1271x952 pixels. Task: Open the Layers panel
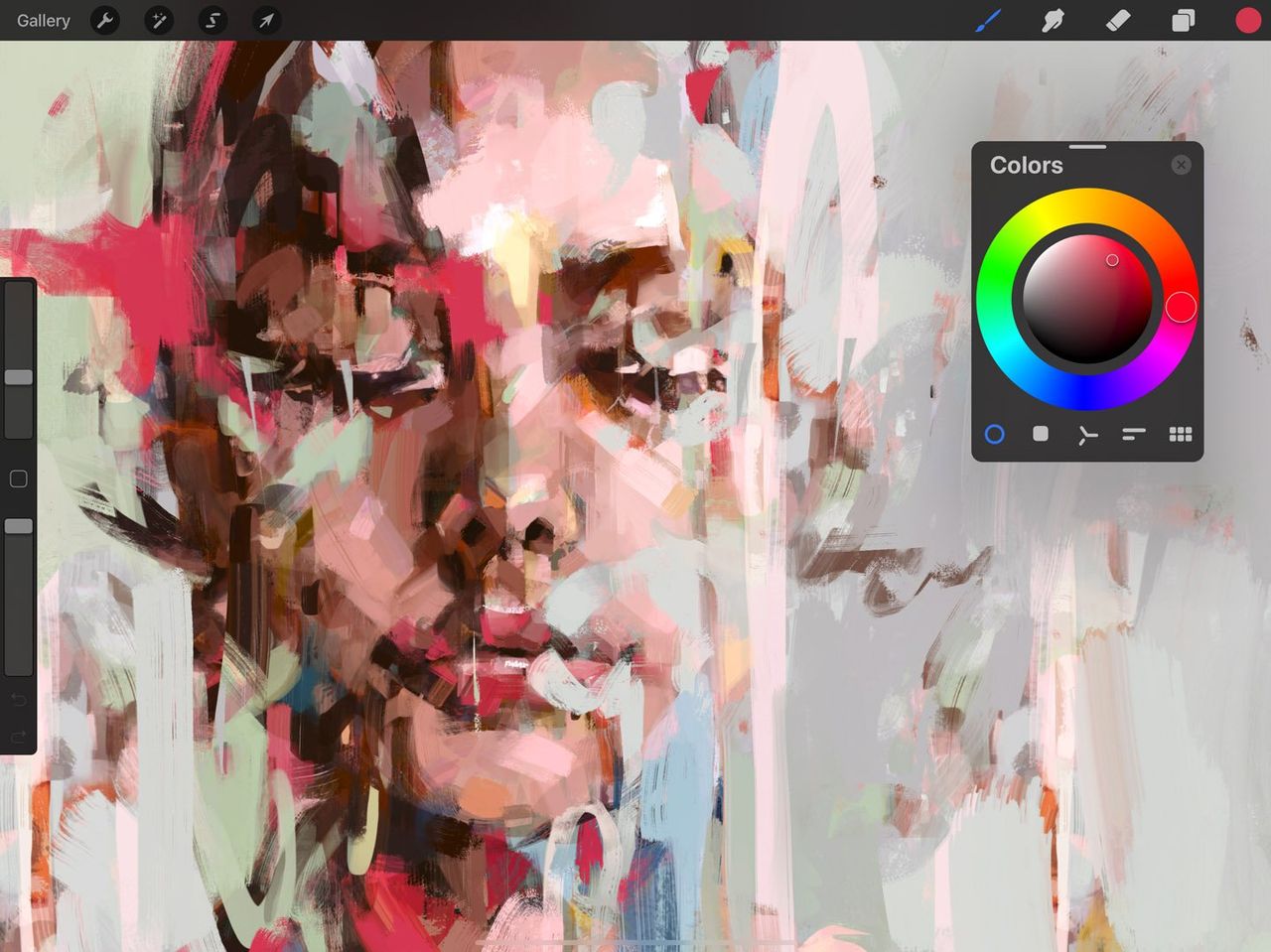(1183, 20)
